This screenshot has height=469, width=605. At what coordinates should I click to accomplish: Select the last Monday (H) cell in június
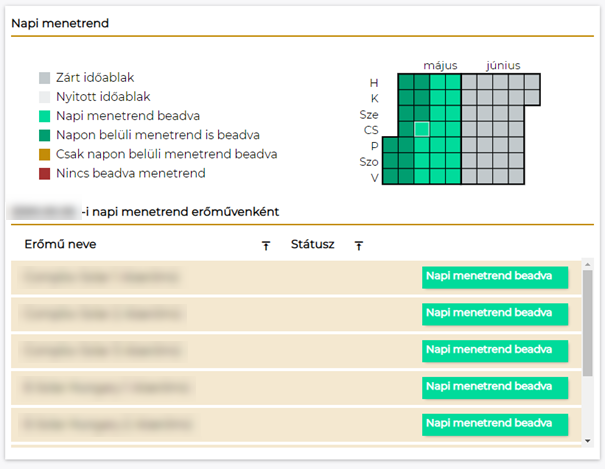pyautogui.click(x=532, y=82)
